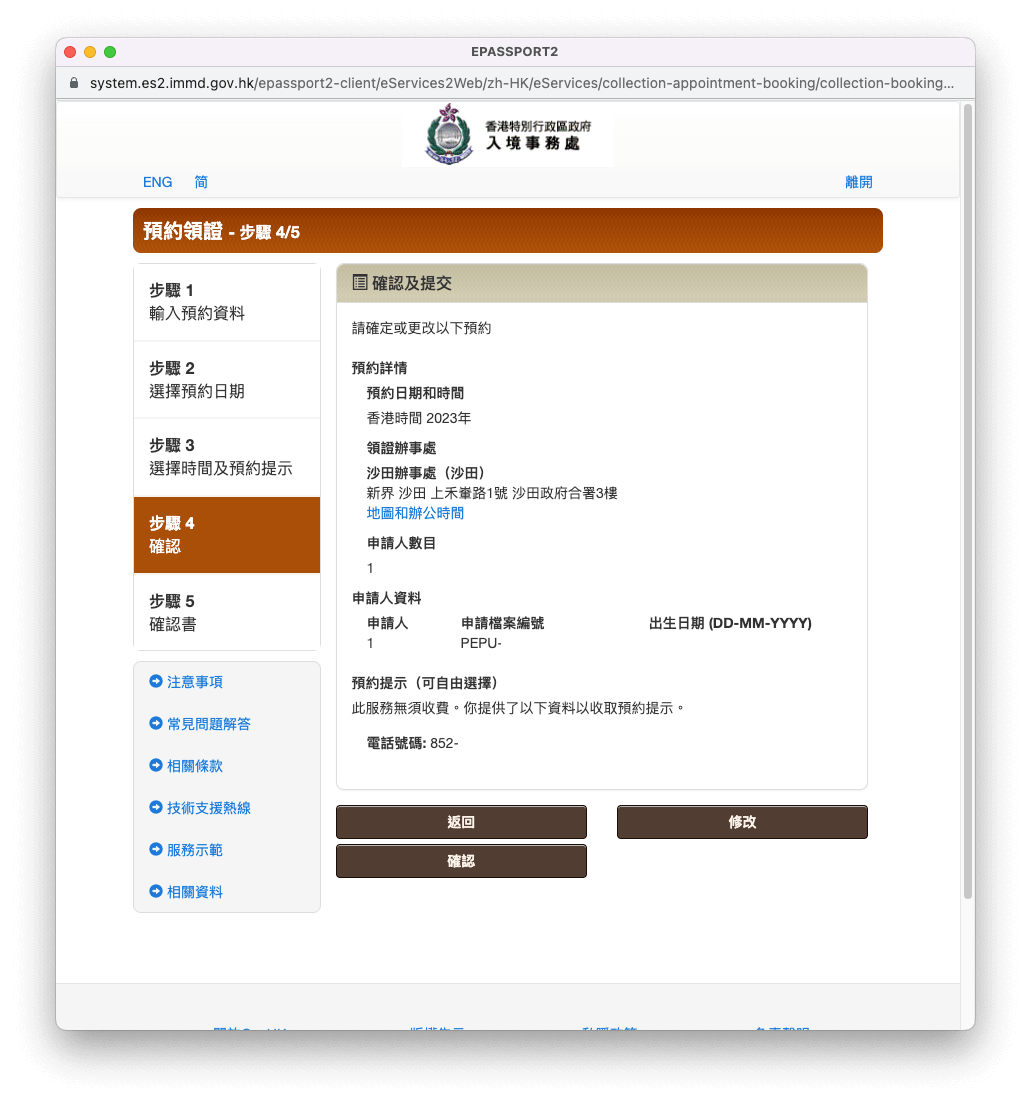Click the PEPU- application number

(481, 643)
